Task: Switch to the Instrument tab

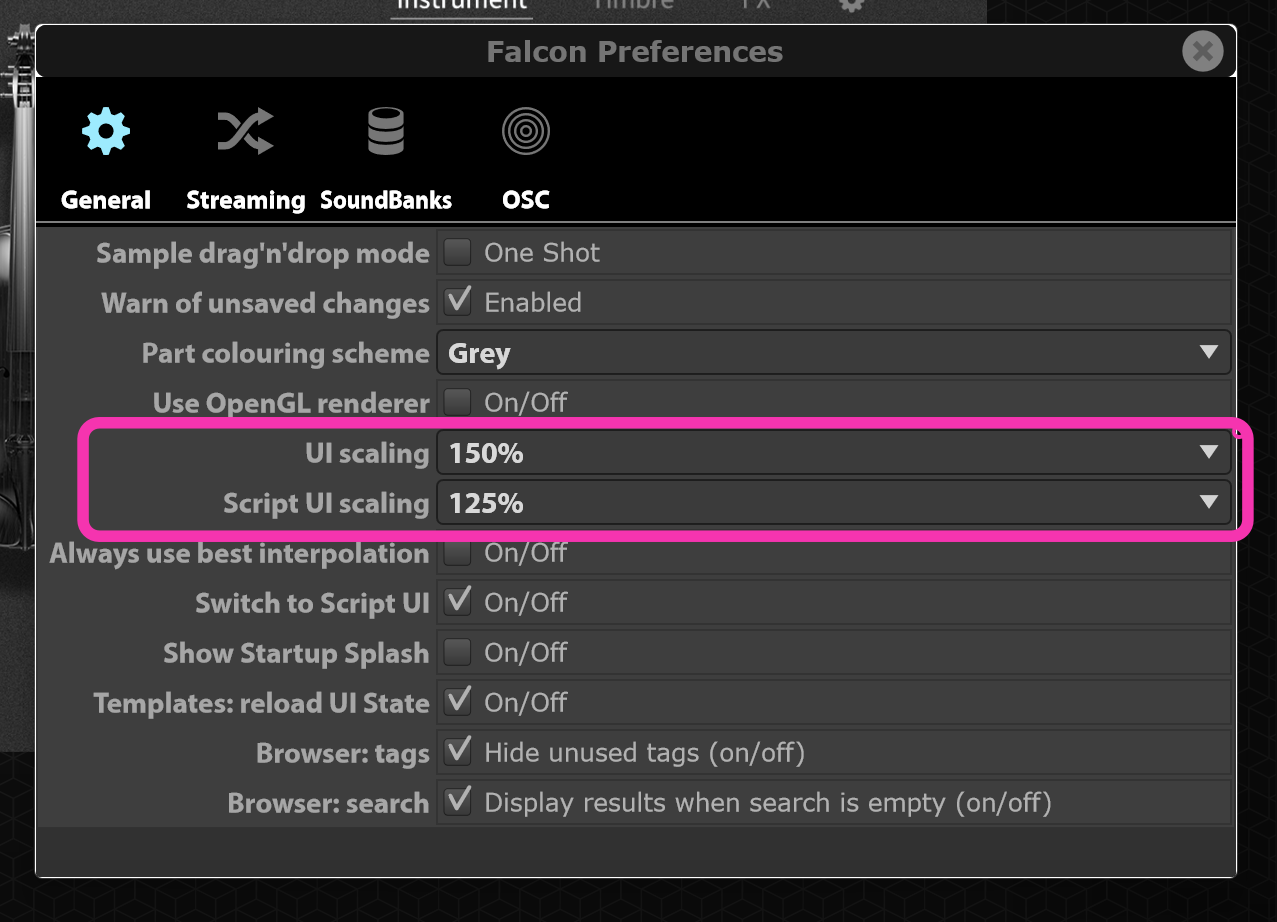Action: pos(462,4)
